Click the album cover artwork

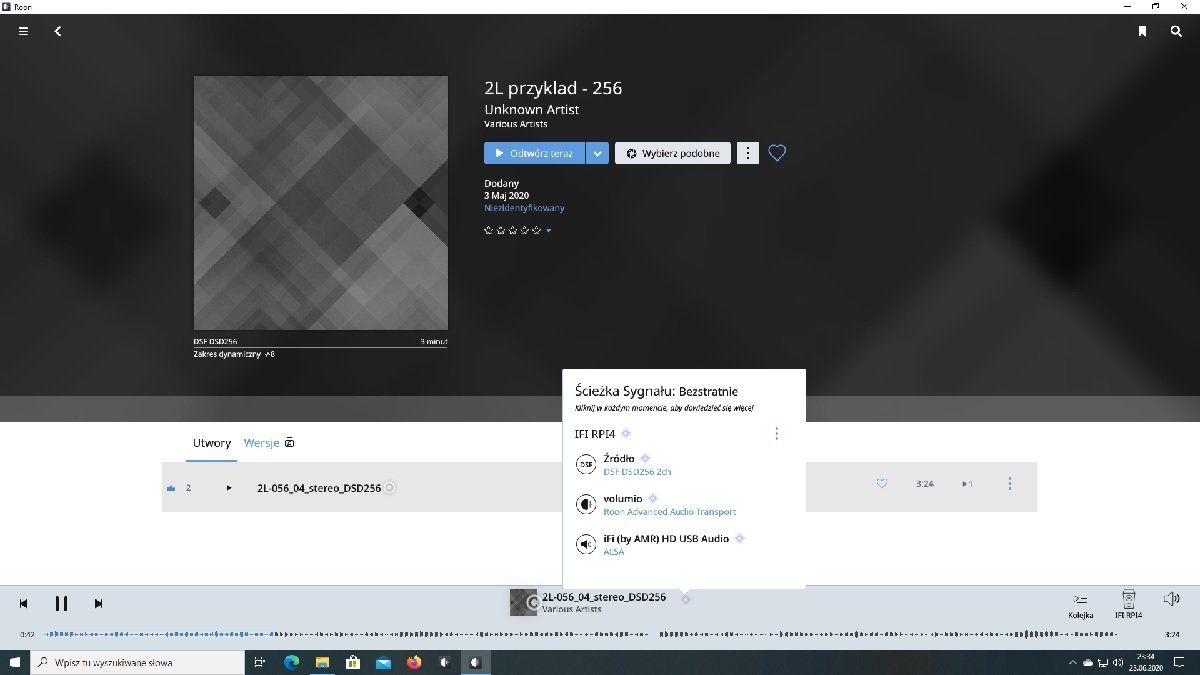(321, 203)
